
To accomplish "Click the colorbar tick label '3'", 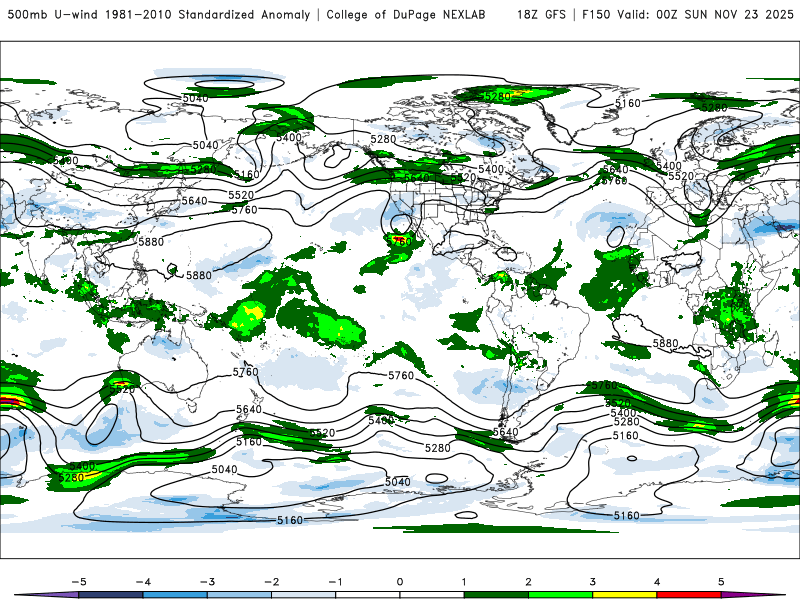I will click(x=592, y=582).
